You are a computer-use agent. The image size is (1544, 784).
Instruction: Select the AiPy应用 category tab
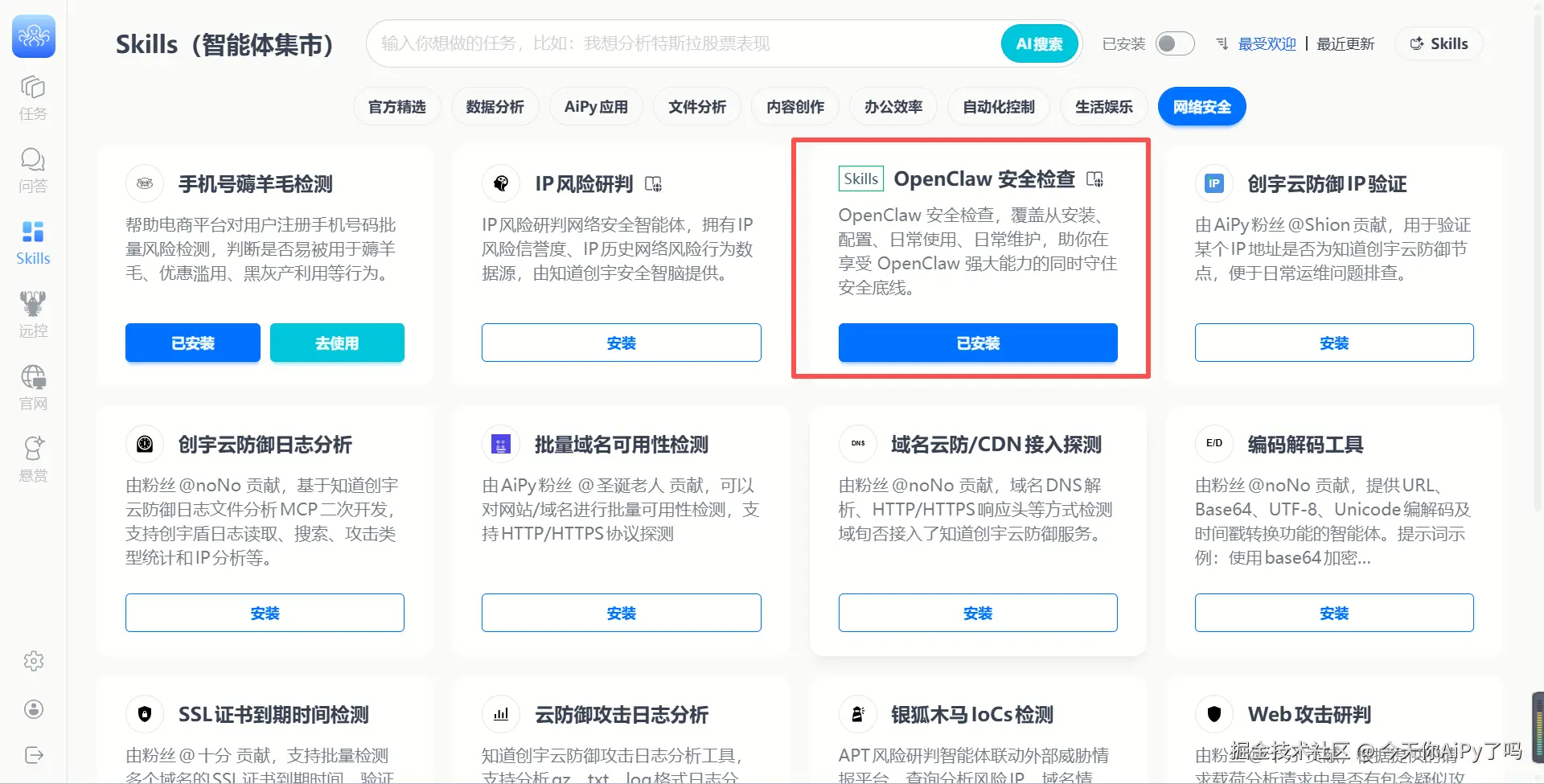[597, 107]
